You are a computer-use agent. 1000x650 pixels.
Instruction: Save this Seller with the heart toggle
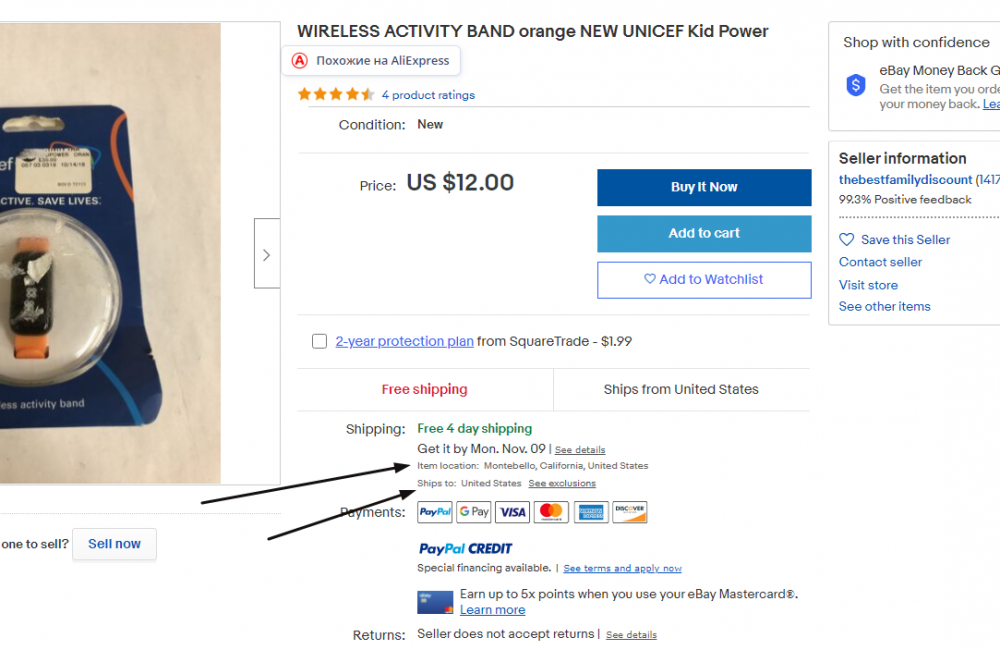point(848,239)
